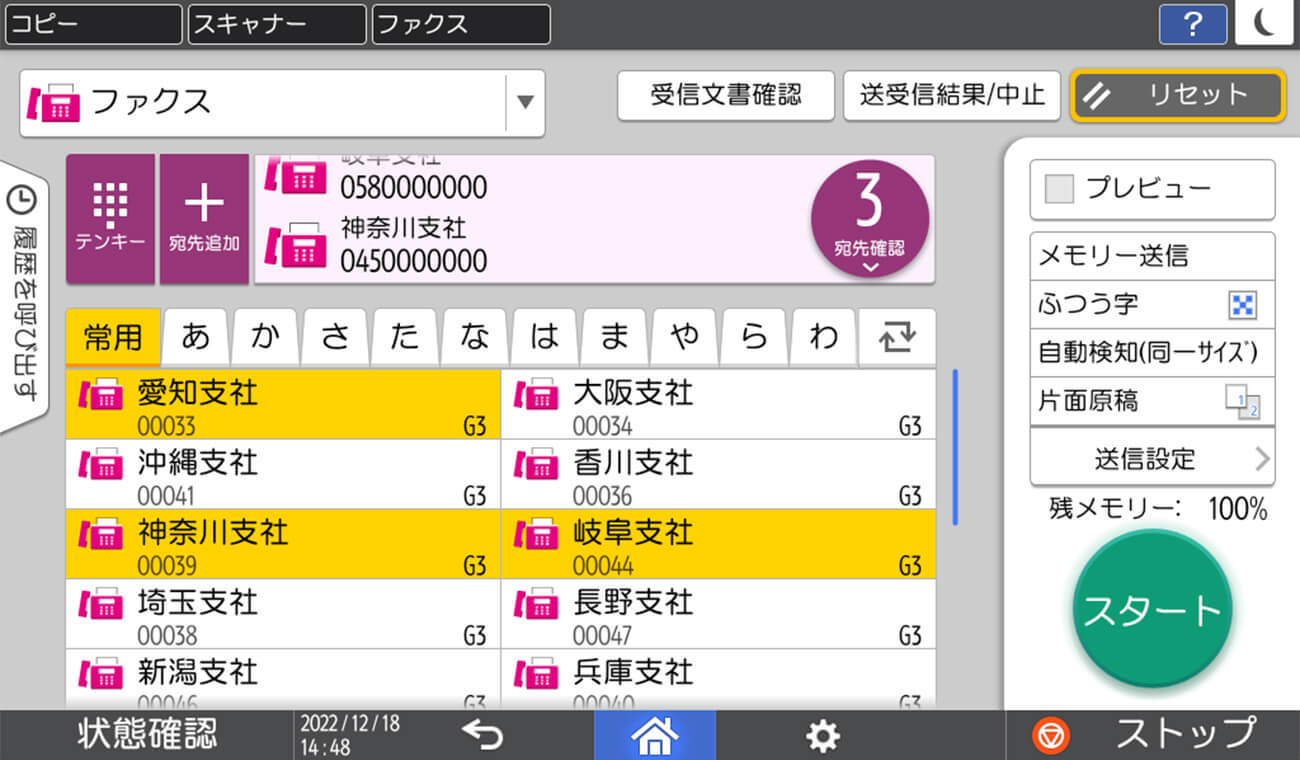Open the numeric keypad (テンキー)
Image resolution: width=1300 pixels, height=760 pixels.
110,215
